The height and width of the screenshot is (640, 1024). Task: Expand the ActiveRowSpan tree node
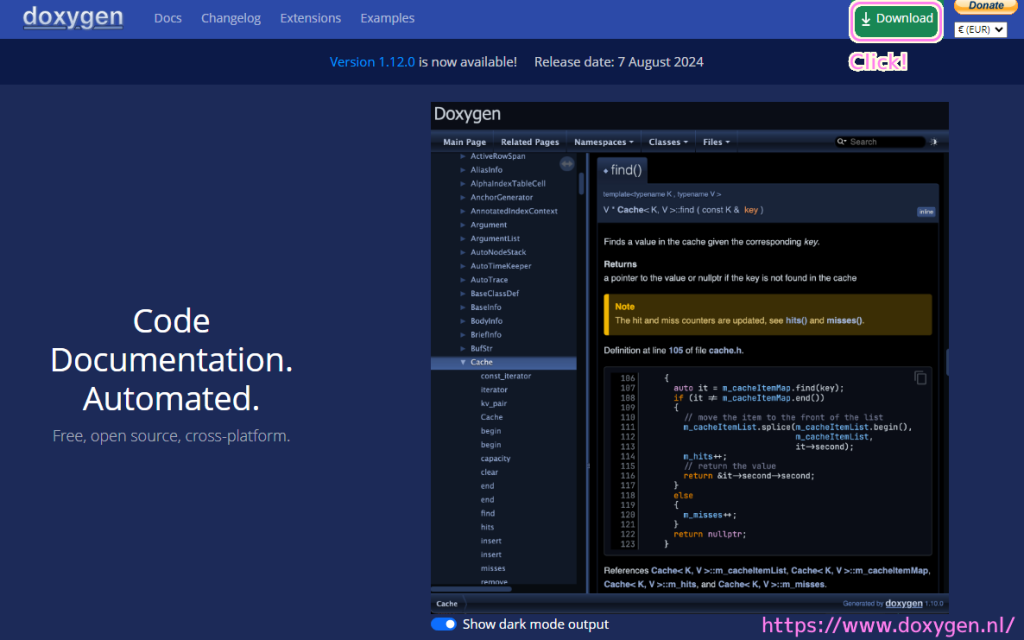pos(462,157)
